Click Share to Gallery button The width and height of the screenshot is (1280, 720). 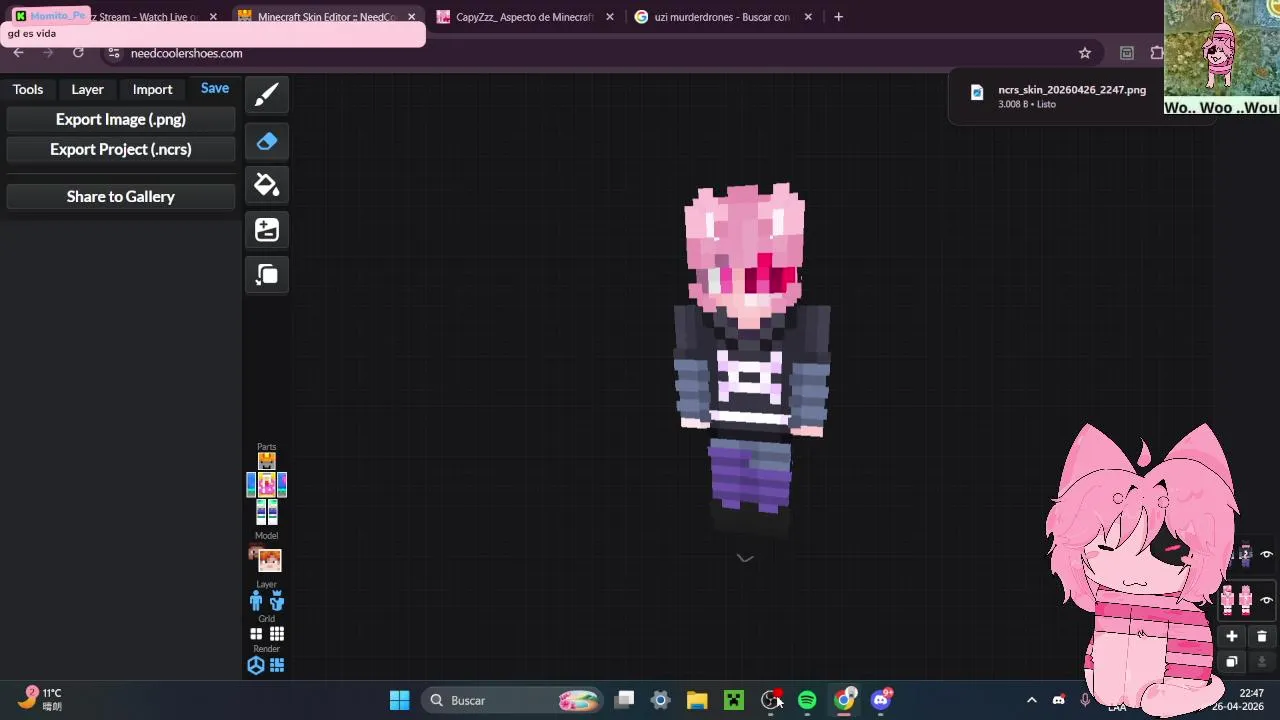pos(121,196)
